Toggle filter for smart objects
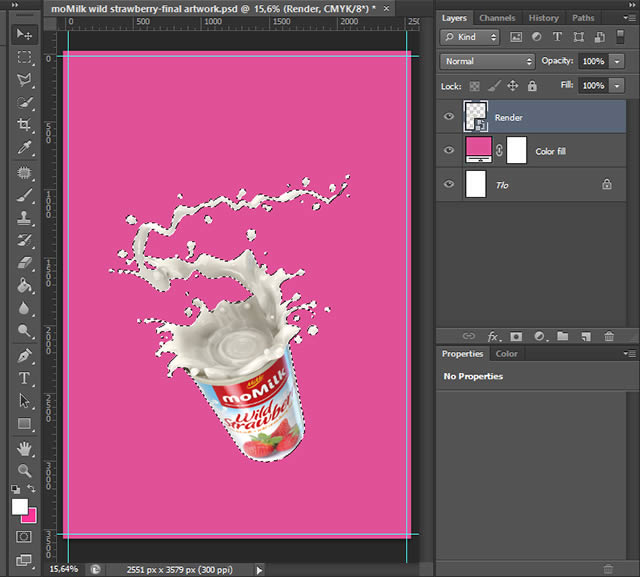 point(600,37)
